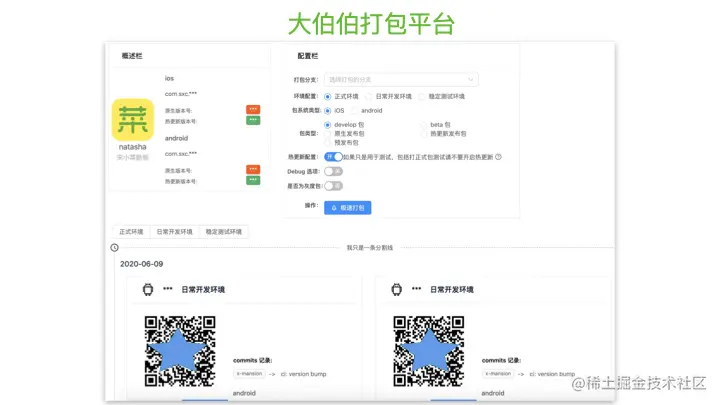720x405 pixels.
Task: Click the 大伯伯打包平台 page title
Action: click(371, 24)
